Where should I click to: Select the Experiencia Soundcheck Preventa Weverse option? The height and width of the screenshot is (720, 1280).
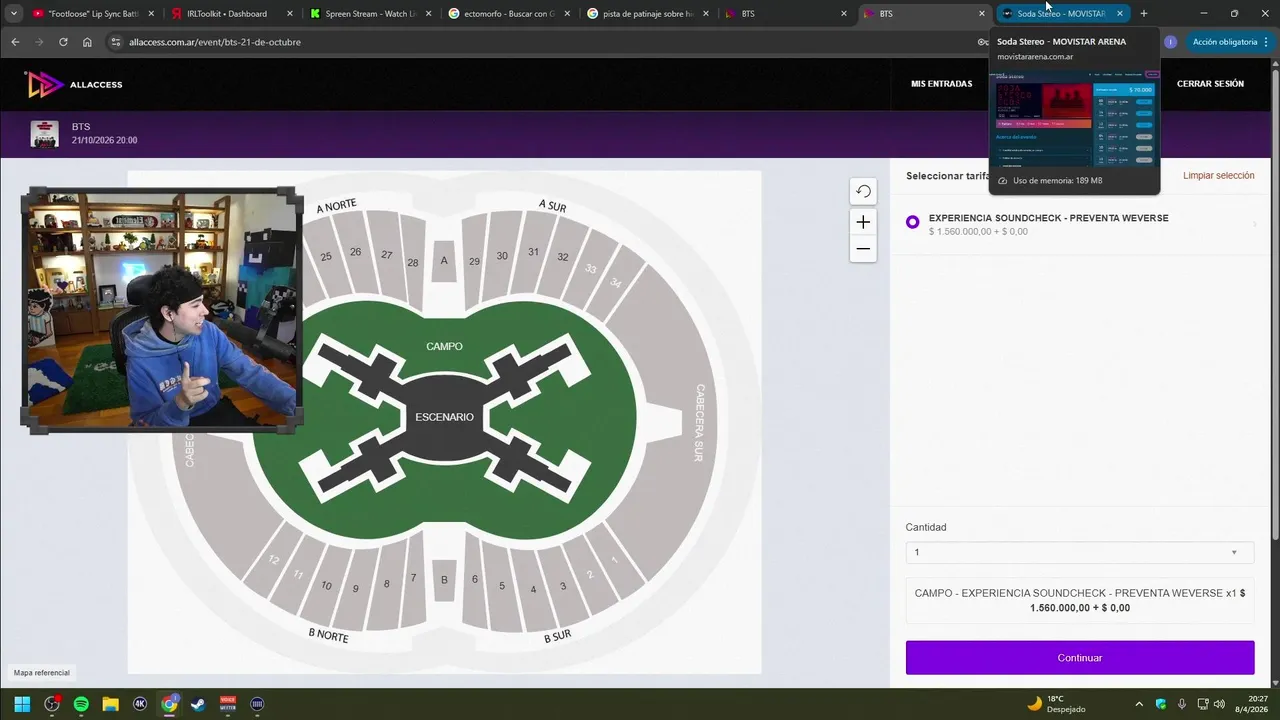(912, 222)
